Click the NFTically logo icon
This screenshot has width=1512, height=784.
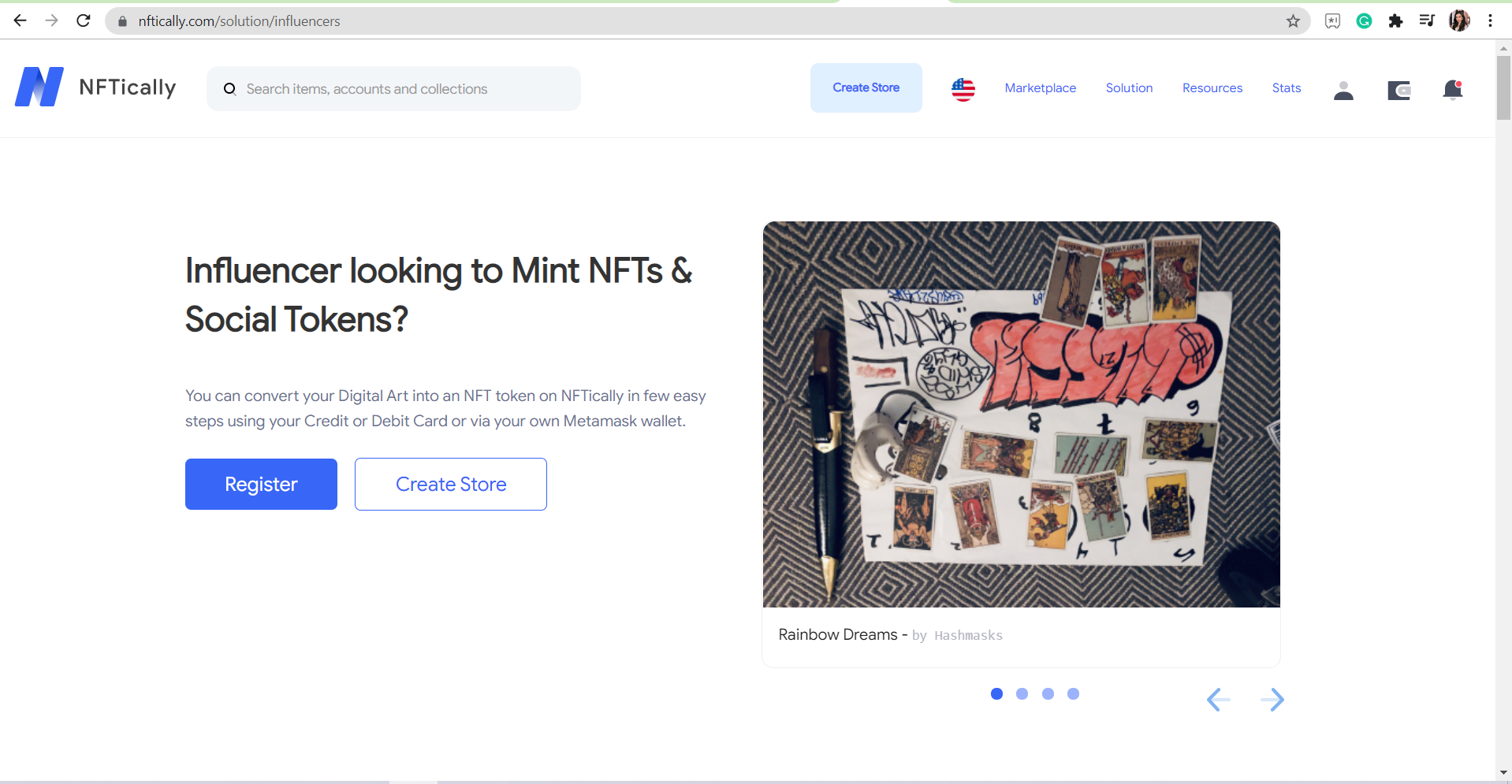click(x=39, y=87)
